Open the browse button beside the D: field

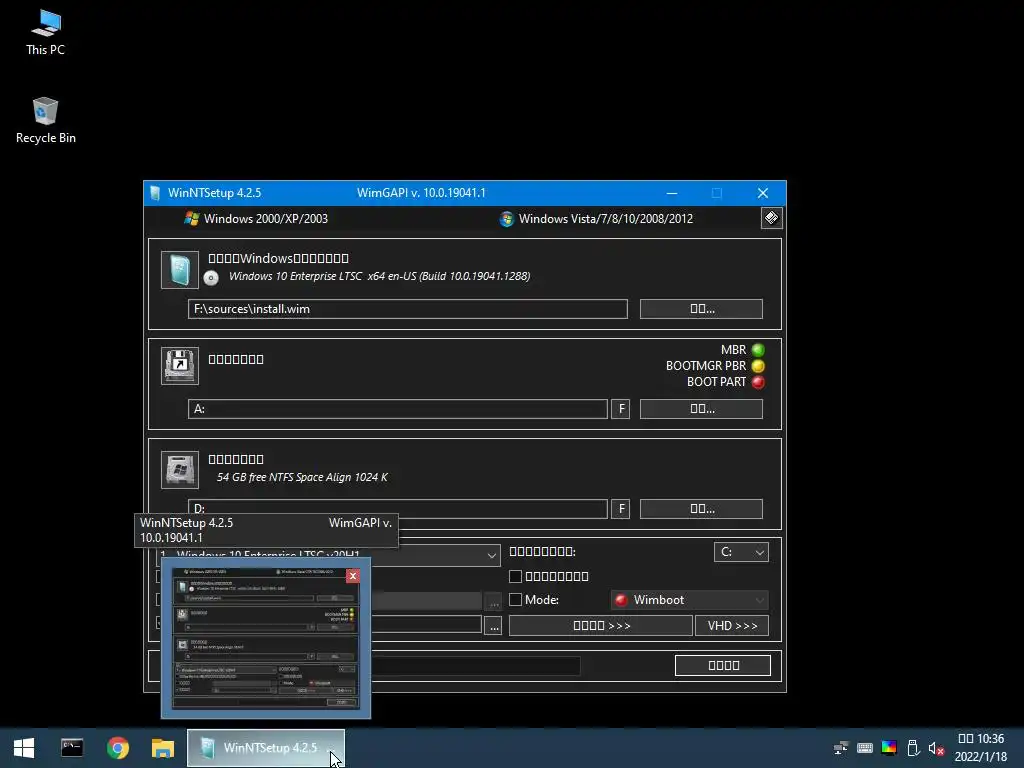(x=701, y=509)
